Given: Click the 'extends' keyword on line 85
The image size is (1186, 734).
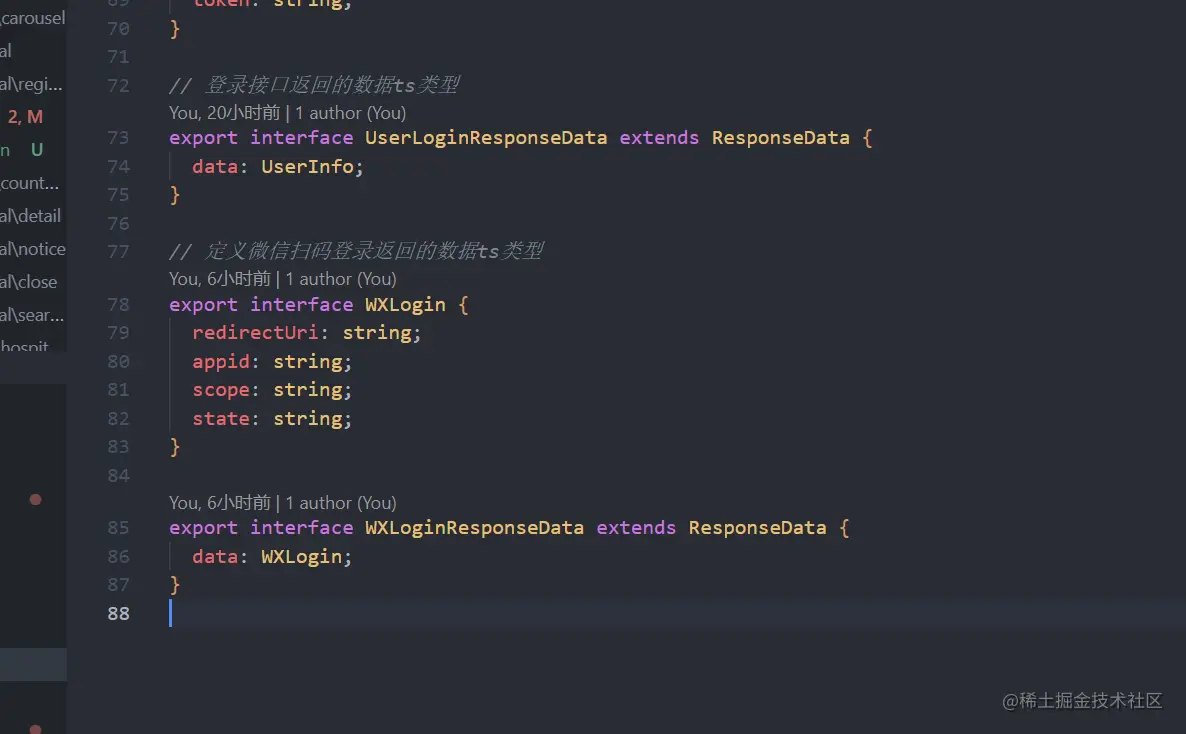Looking at the screenshot, I should [635, 527].
